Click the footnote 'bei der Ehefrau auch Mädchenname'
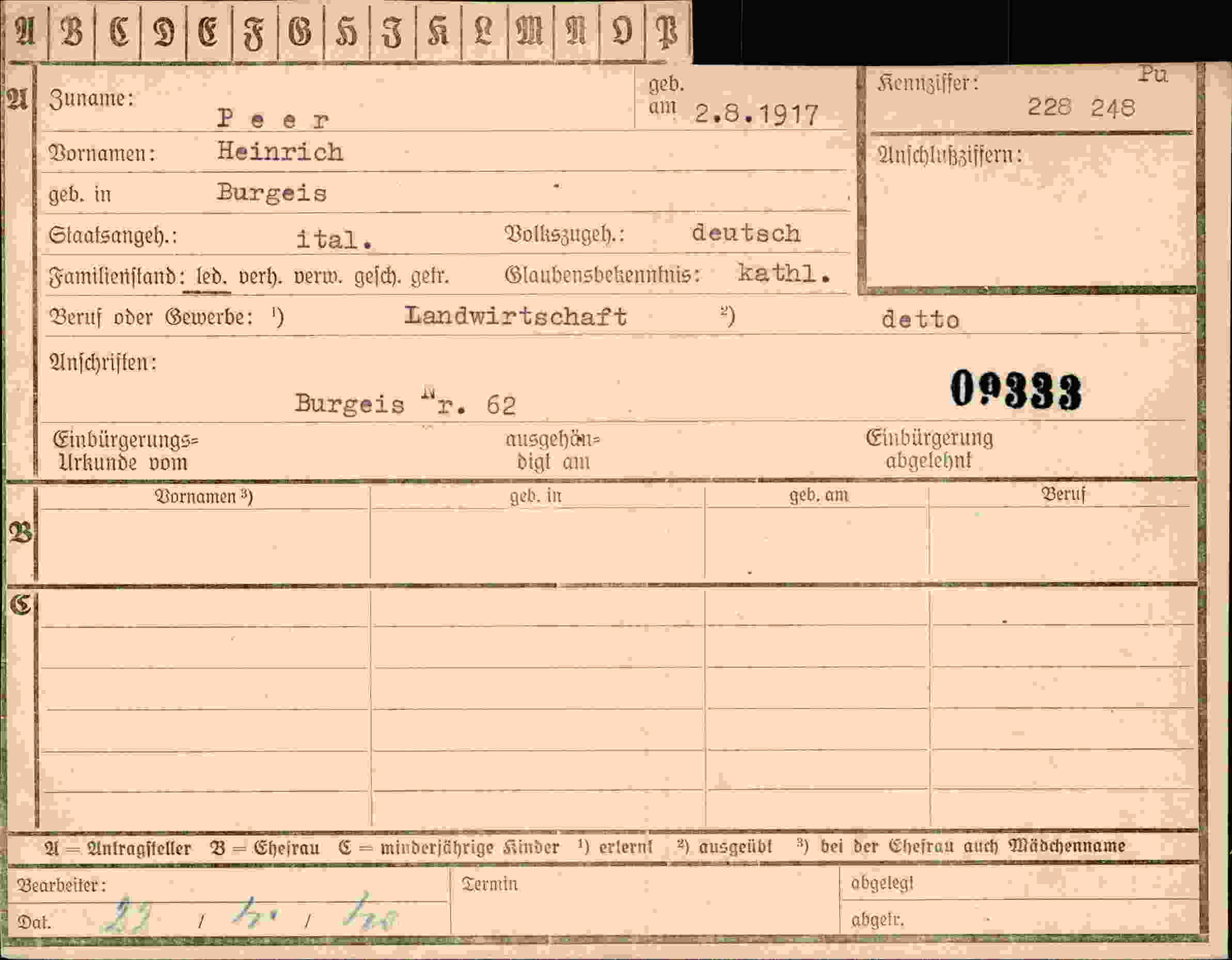 (x=973, y=846)
